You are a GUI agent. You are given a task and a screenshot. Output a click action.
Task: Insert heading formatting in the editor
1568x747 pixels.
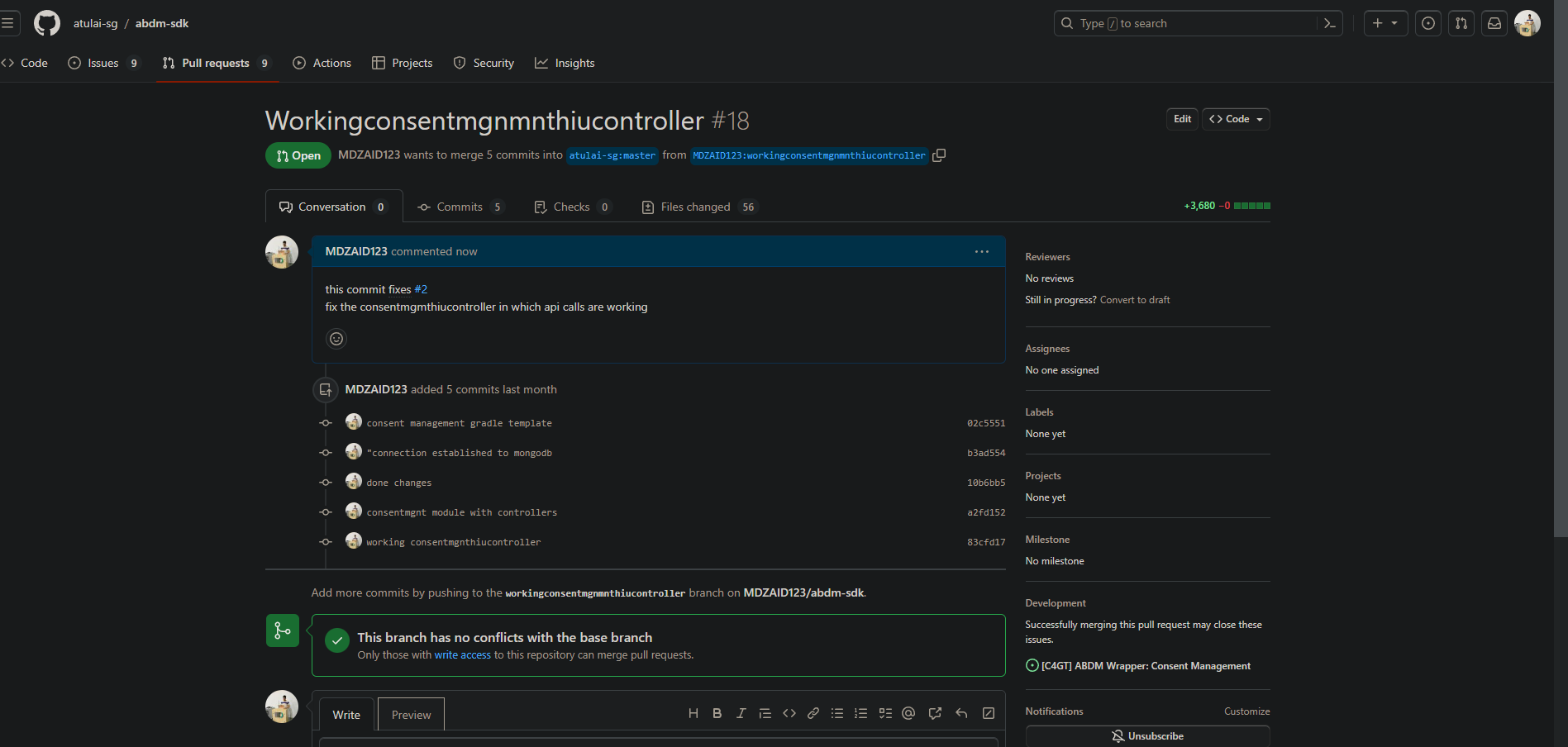[x=693, y=714]
